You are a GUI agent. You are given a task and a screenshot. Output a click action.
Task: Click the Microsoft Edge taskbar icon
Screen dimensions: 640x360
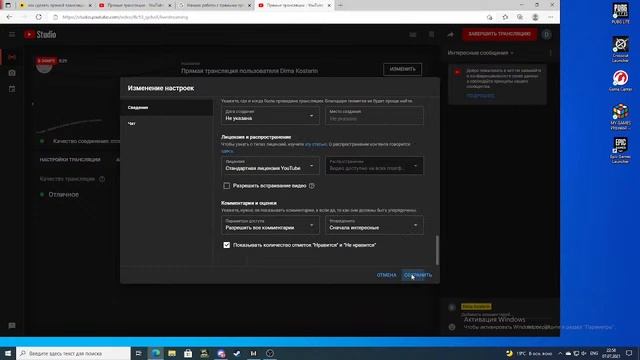[156, 353]
